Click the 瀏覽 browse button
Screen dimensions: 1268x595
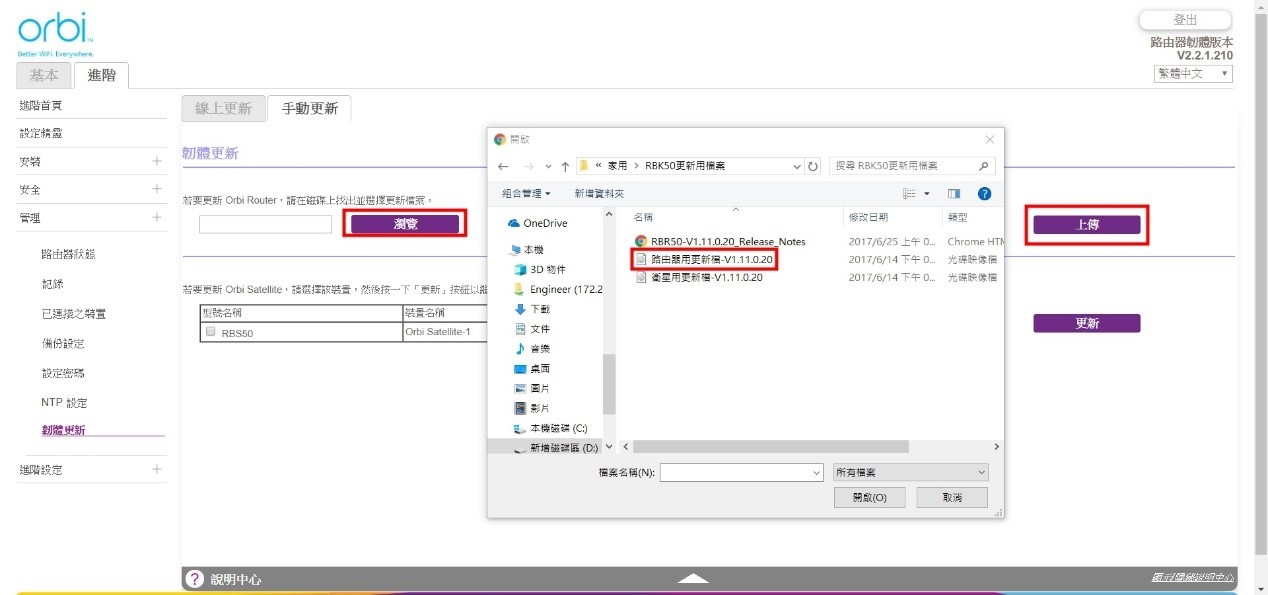(405, 224)
